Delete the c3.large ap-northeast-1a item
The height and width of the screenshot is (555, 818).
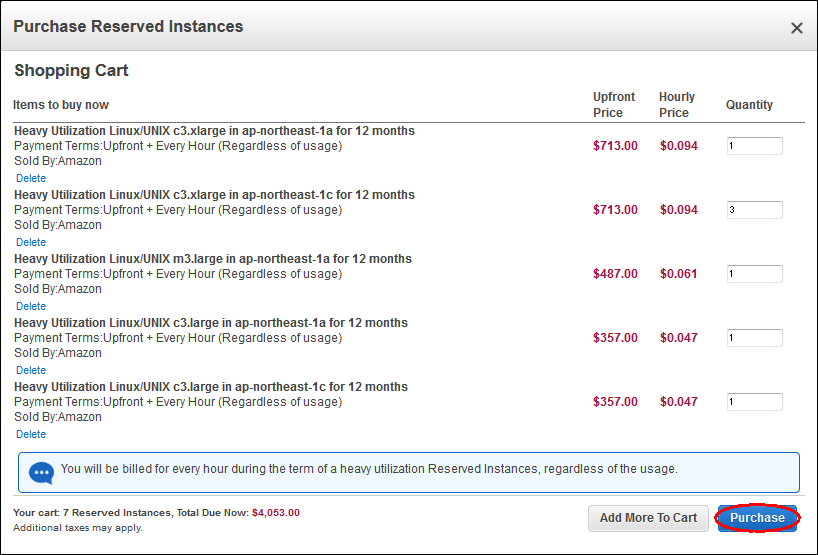(x=31, y=370)
